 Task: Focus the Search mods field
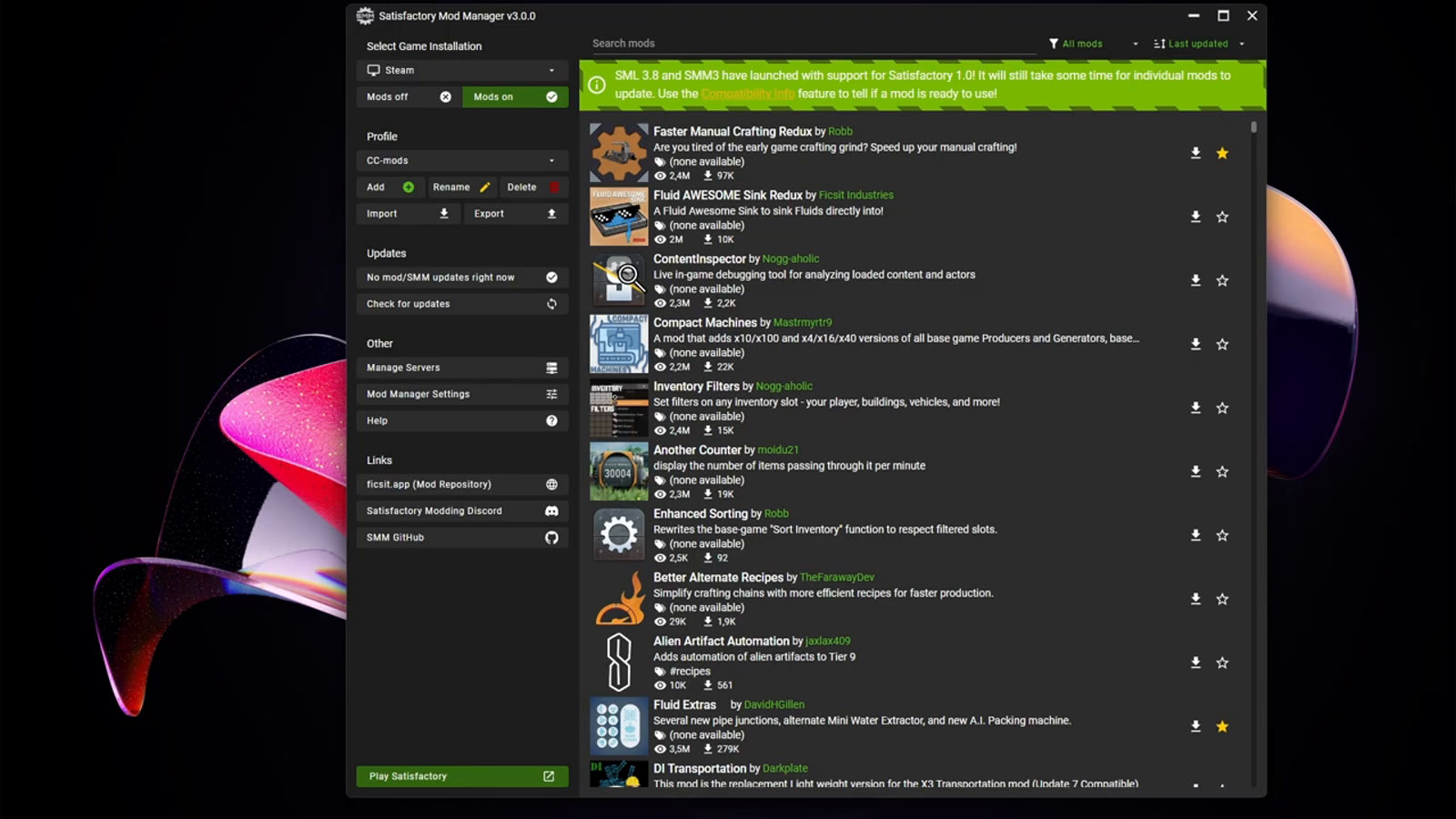point(814,44)
